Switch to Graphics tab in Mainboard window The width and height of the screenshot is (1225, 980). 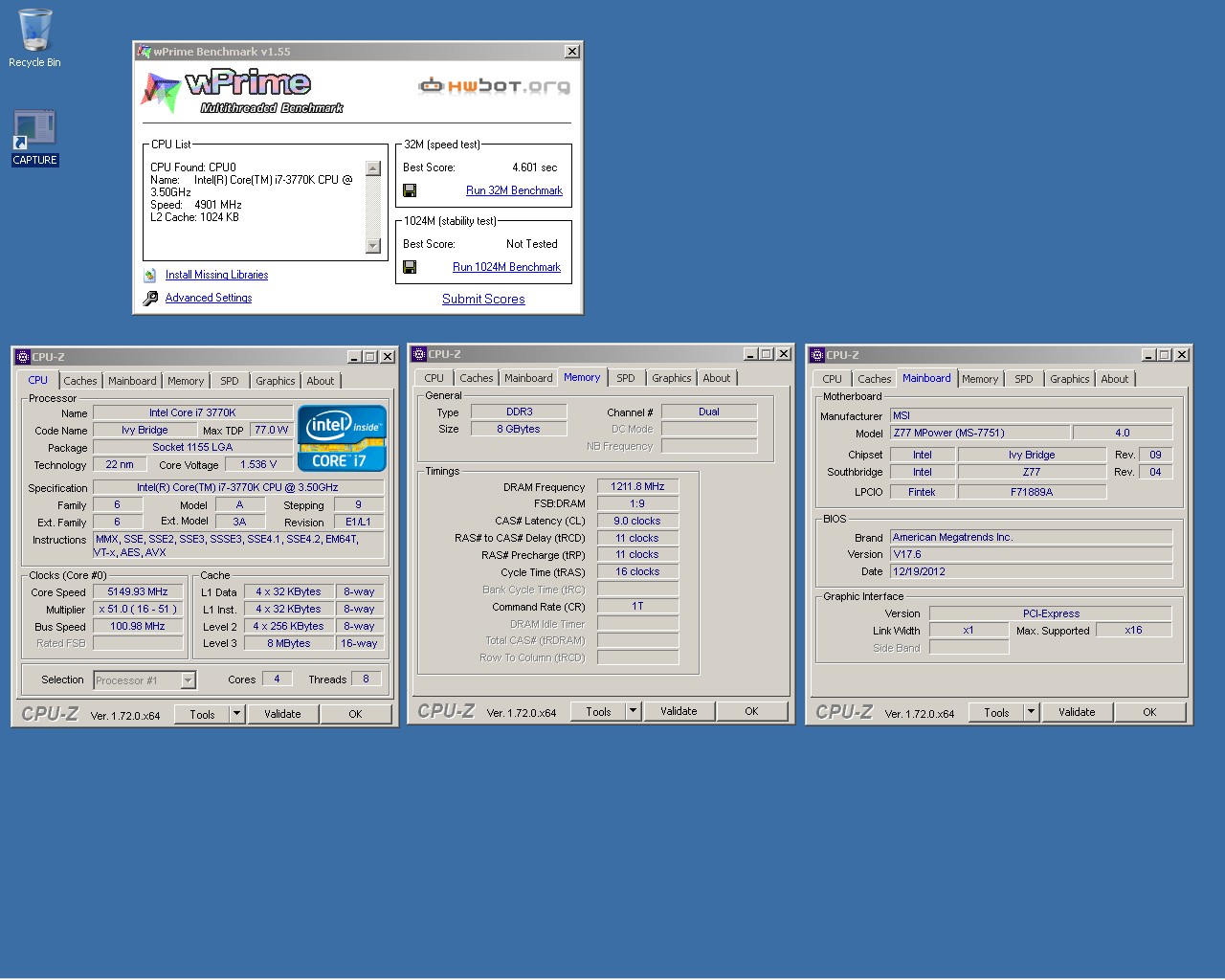tap(1070, 379)
